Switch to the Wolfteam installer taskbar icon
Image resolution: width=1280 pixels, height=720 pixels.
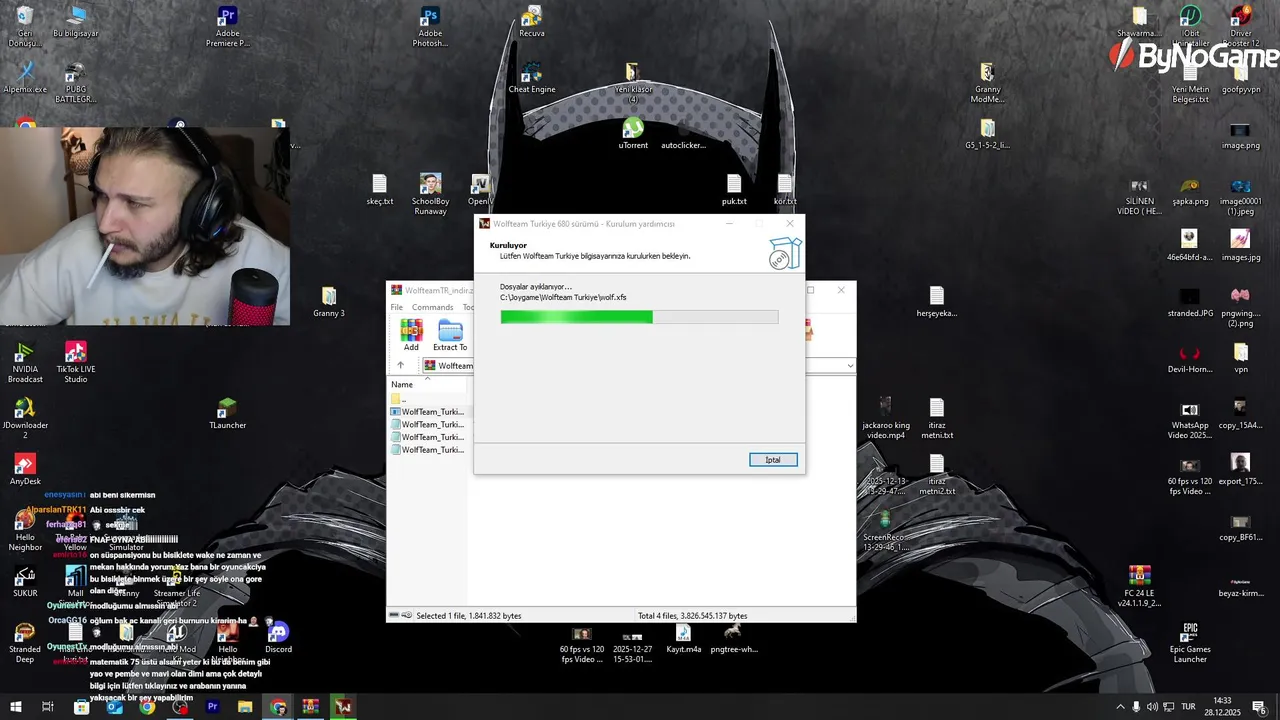pos(344,707)
